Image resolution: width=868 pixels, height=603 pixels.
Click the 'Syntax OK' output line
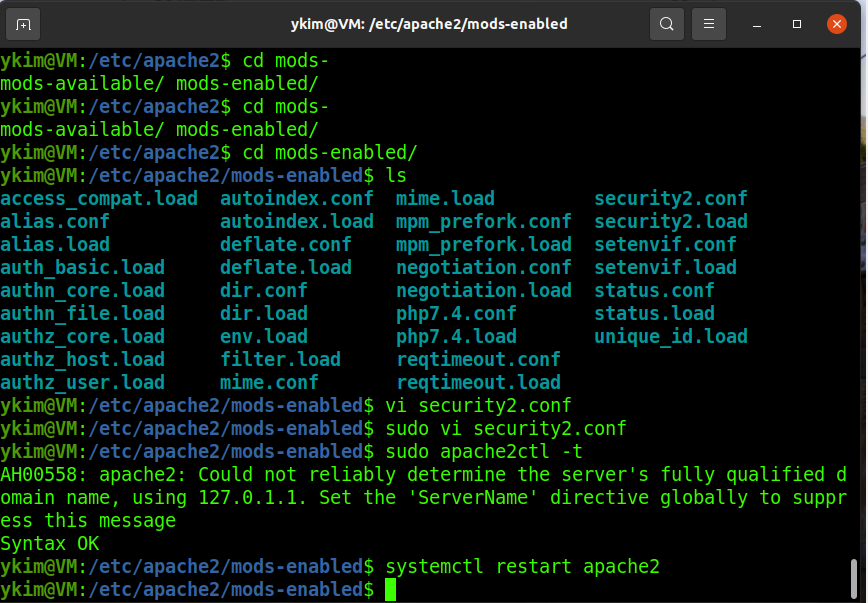click(x=49, y=544)
